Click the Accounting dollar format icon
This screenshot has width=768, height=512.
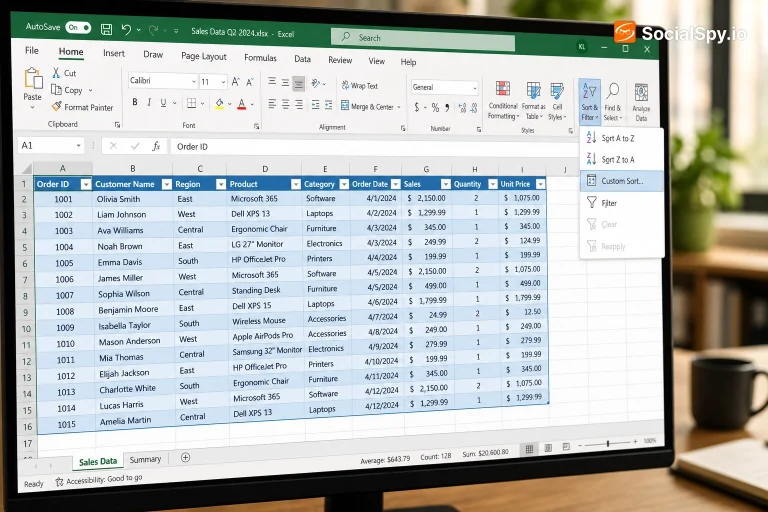(x=417, y=107)
